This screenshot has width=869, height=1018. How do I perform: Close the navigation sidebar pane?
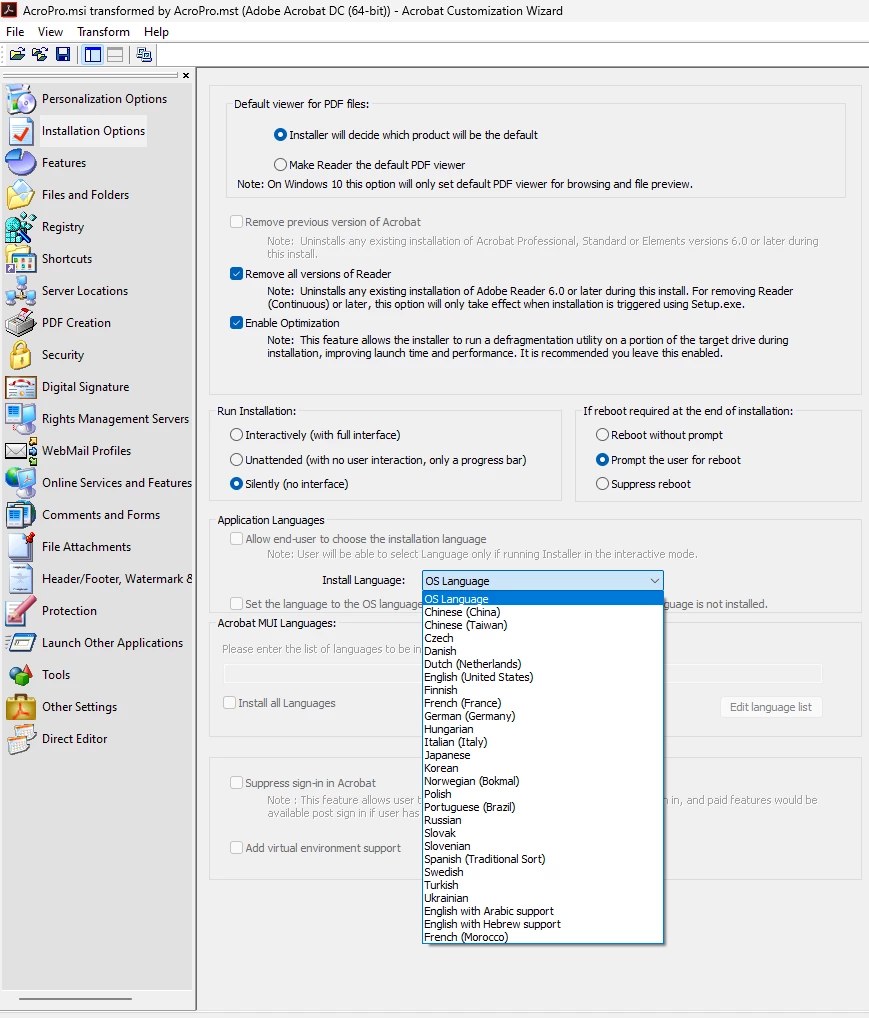(186, 75)
